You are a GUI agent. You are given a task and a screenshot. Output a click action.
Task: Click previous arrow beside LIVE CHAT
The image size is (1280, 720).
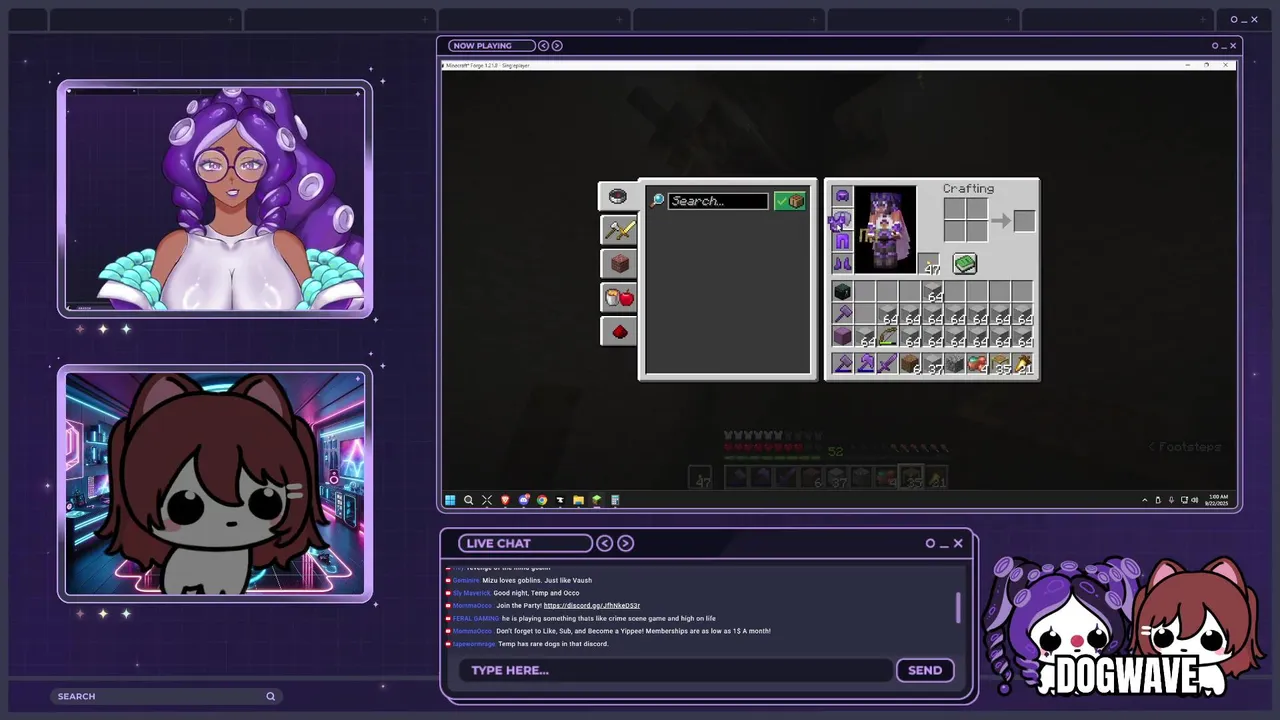point(605,543)
